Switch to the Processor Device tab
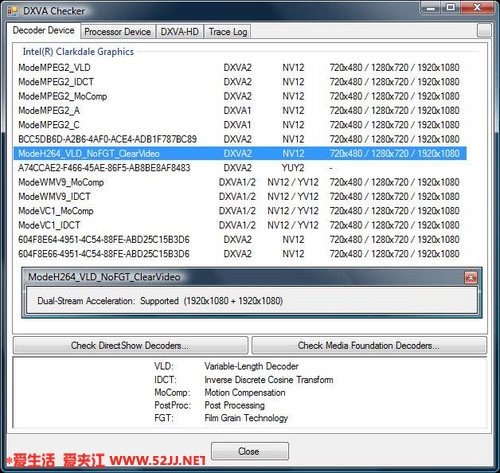This screenshot has height=473, width=500. (x=117, y=32)
